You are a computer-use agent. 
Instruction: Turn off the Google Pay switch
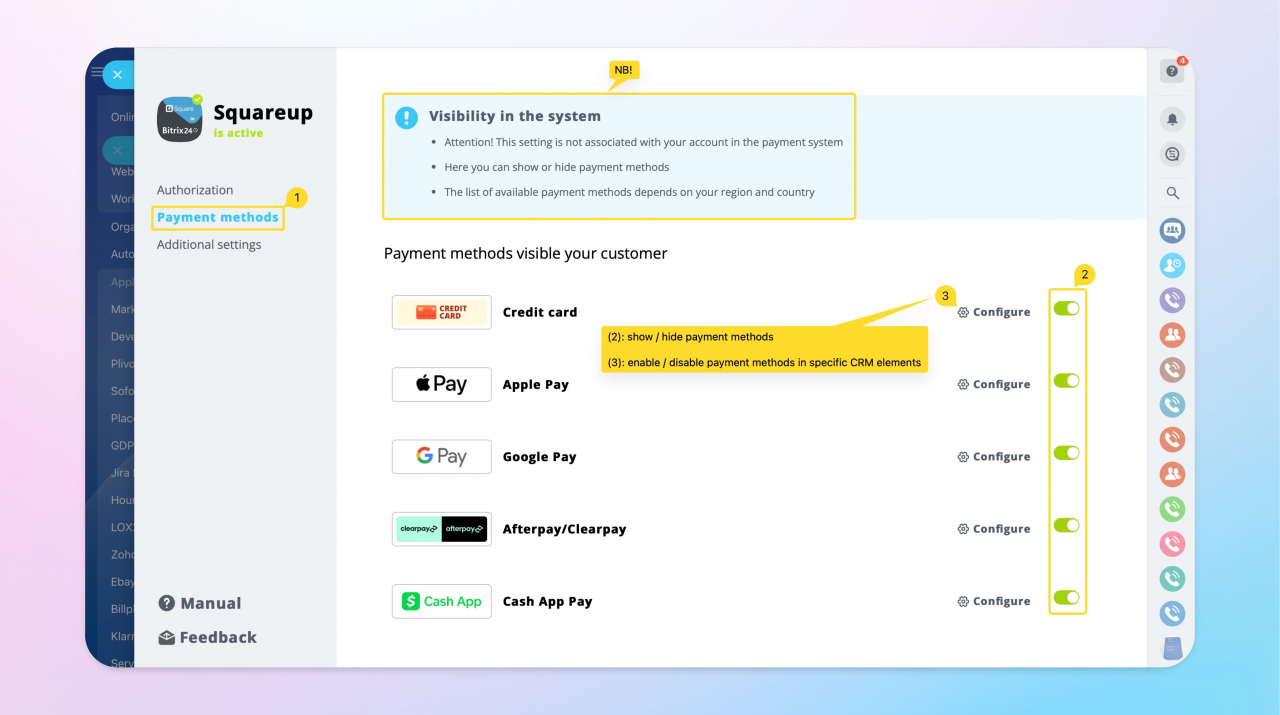[x=1066, y=452]
